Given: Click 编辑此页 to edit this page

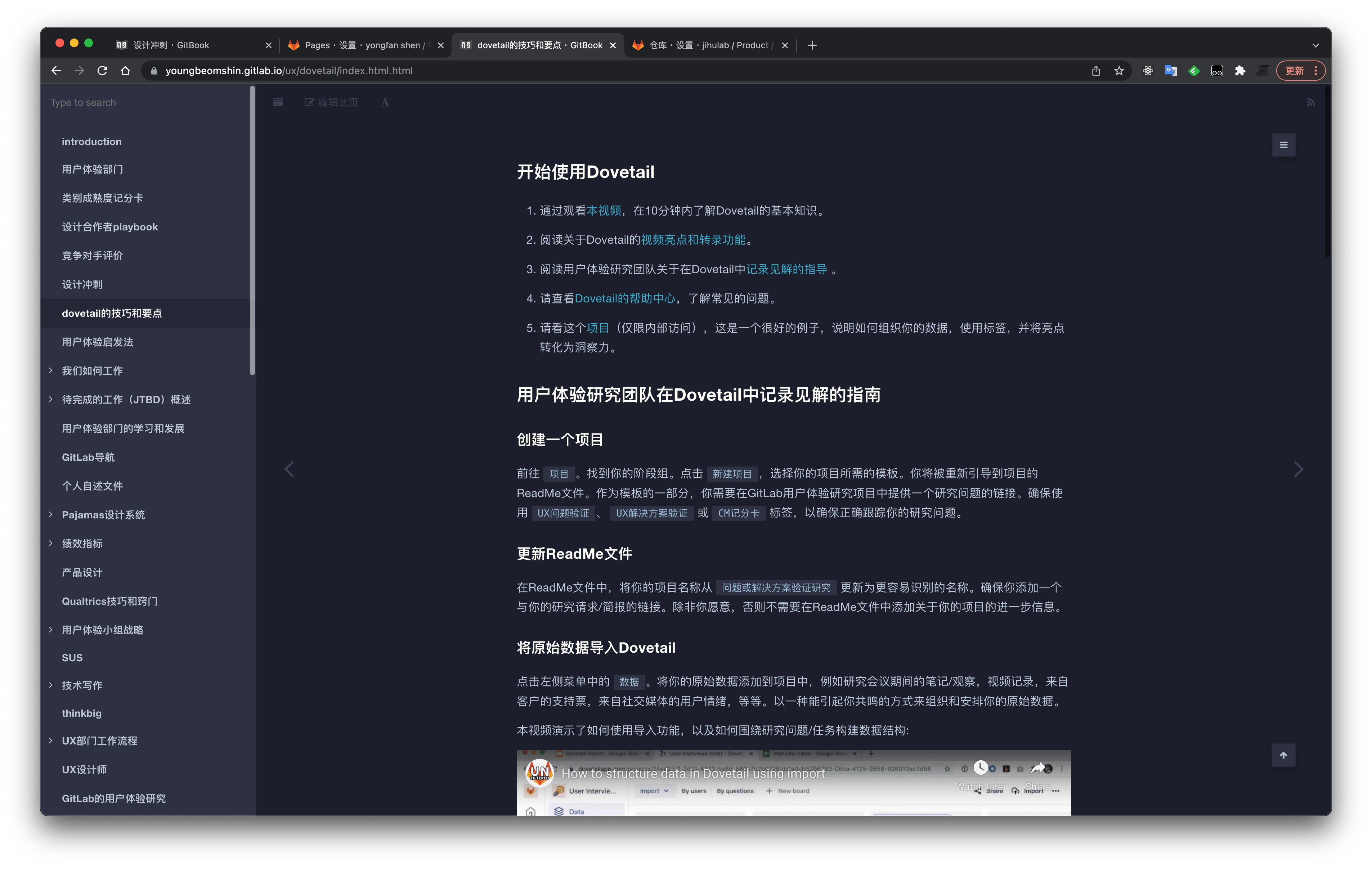Looking at the screenshot, I should [x=332, y=102].
